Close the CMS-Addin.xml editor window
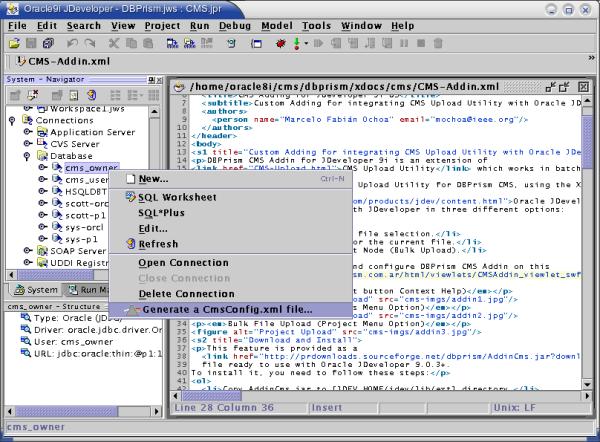The width and height of the screenshot is (600, 442). 583,87
